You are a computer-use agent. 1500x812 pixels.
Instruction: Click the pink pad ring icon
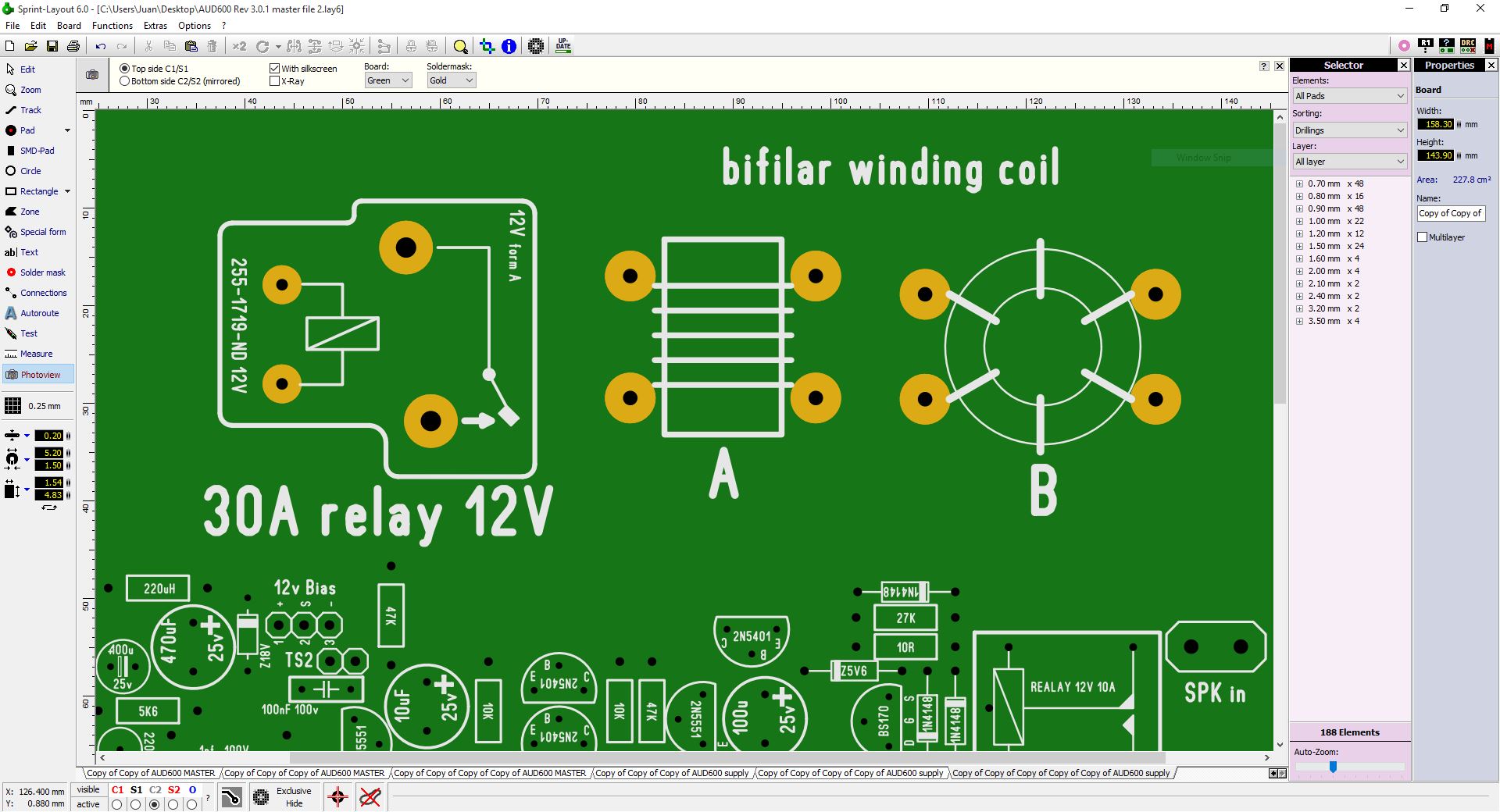1404,46
